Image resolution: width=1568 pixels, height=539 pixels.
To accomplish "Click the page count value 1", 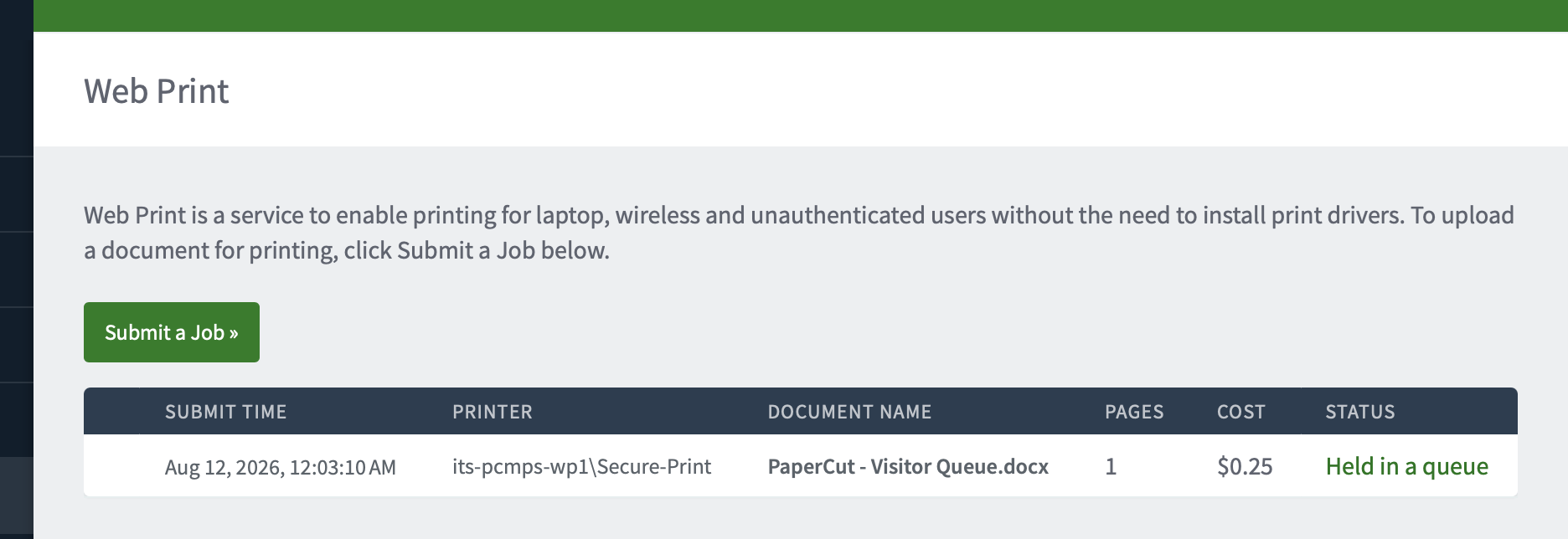I will tap(1111, 466).
